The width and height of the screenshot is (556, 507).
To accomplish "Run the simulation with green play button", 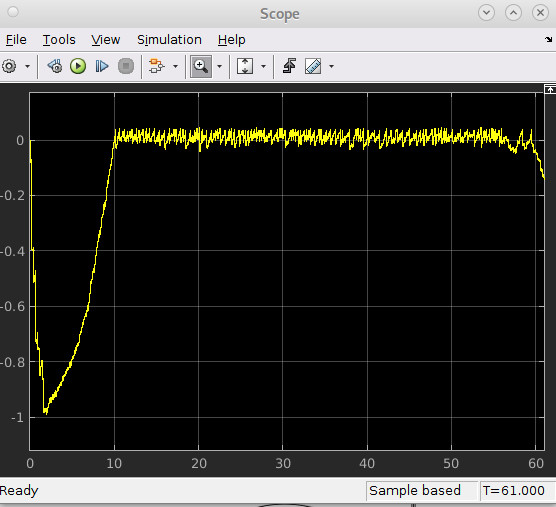I will [x=78, y=66].
